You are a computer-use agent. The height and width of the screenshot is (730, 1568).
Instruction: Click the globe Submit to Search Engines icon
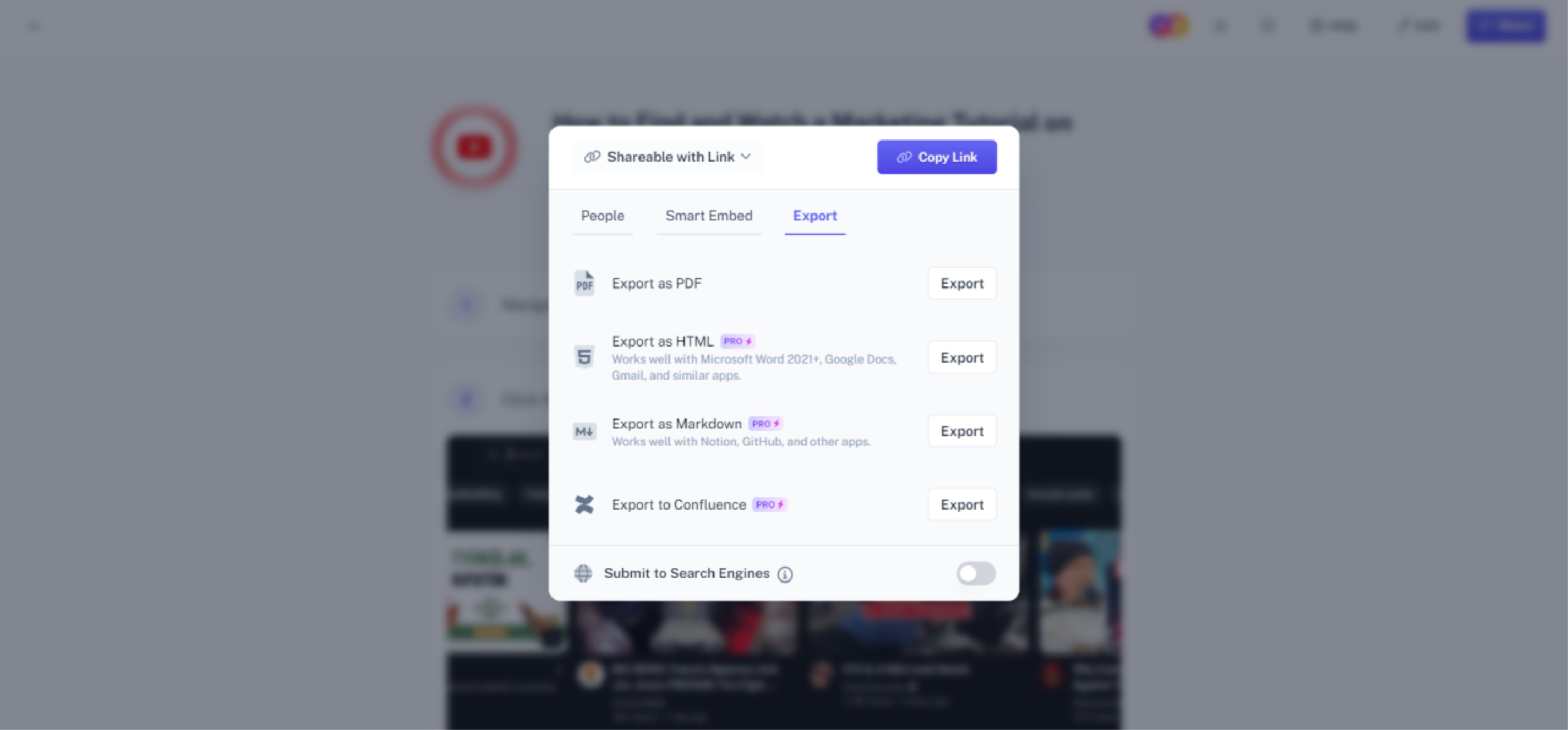point(582,573)
